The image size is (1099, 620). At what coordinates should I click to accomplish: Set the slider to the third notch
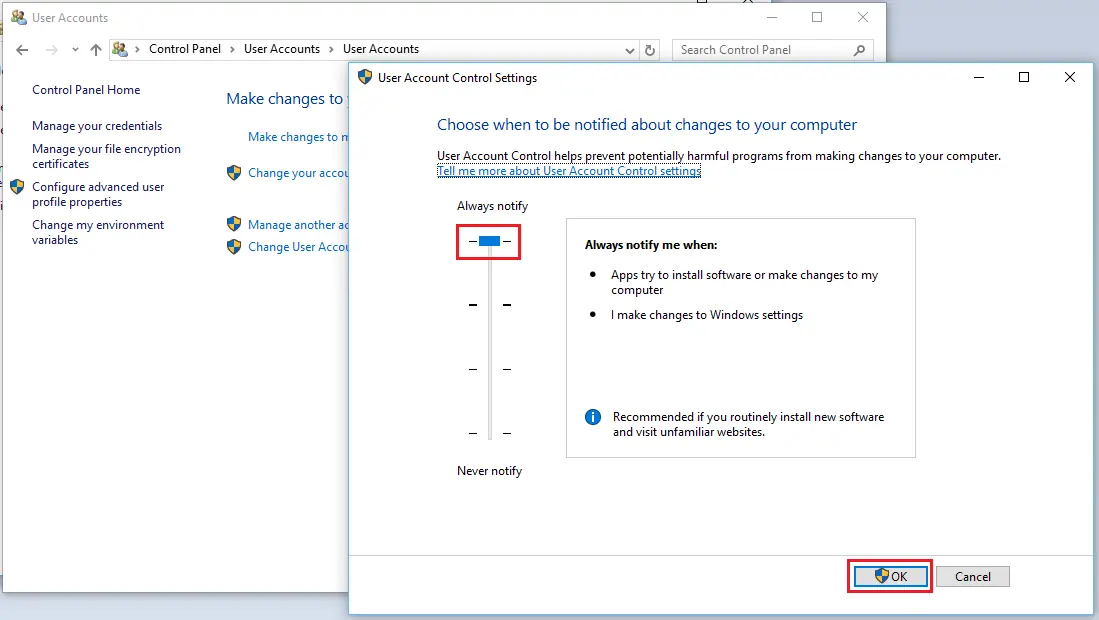pos(490,369)
